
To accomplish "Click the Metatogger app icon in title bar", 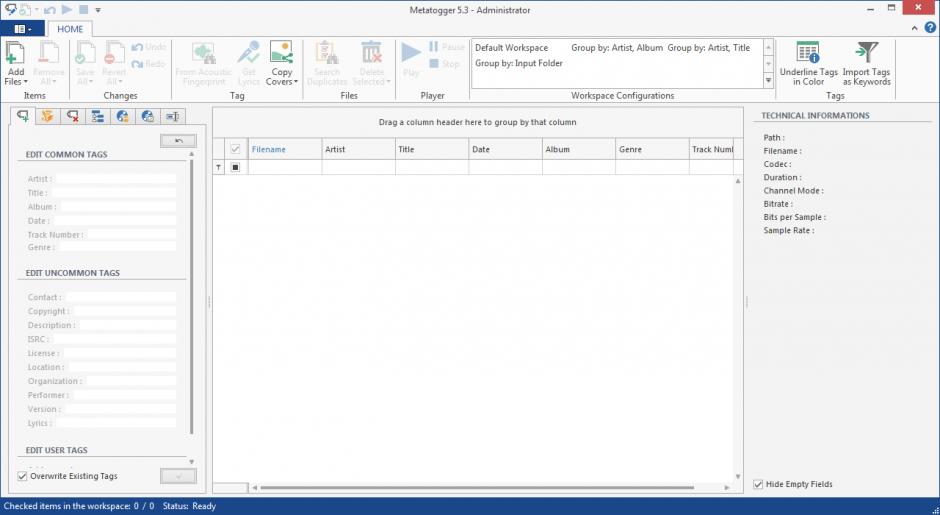I will (10, 10).
